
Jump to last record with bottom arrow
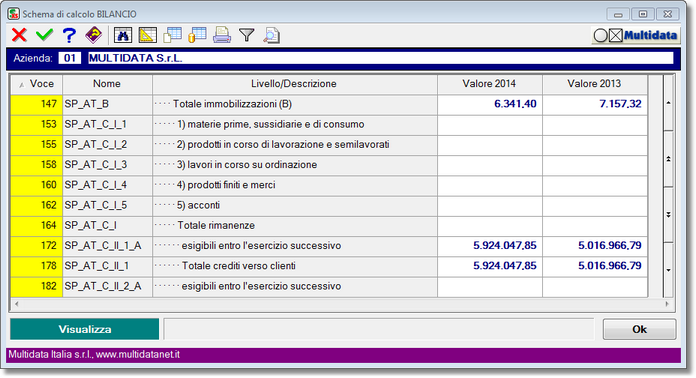click(x=668, y=270)
